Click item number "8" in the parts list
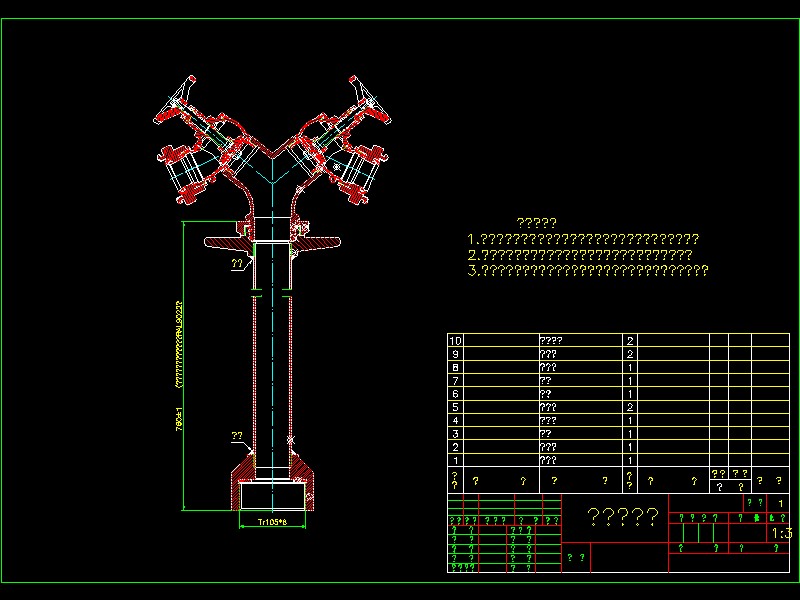The height and width of the screenshot is (600, 800). [x=455, y=367]
